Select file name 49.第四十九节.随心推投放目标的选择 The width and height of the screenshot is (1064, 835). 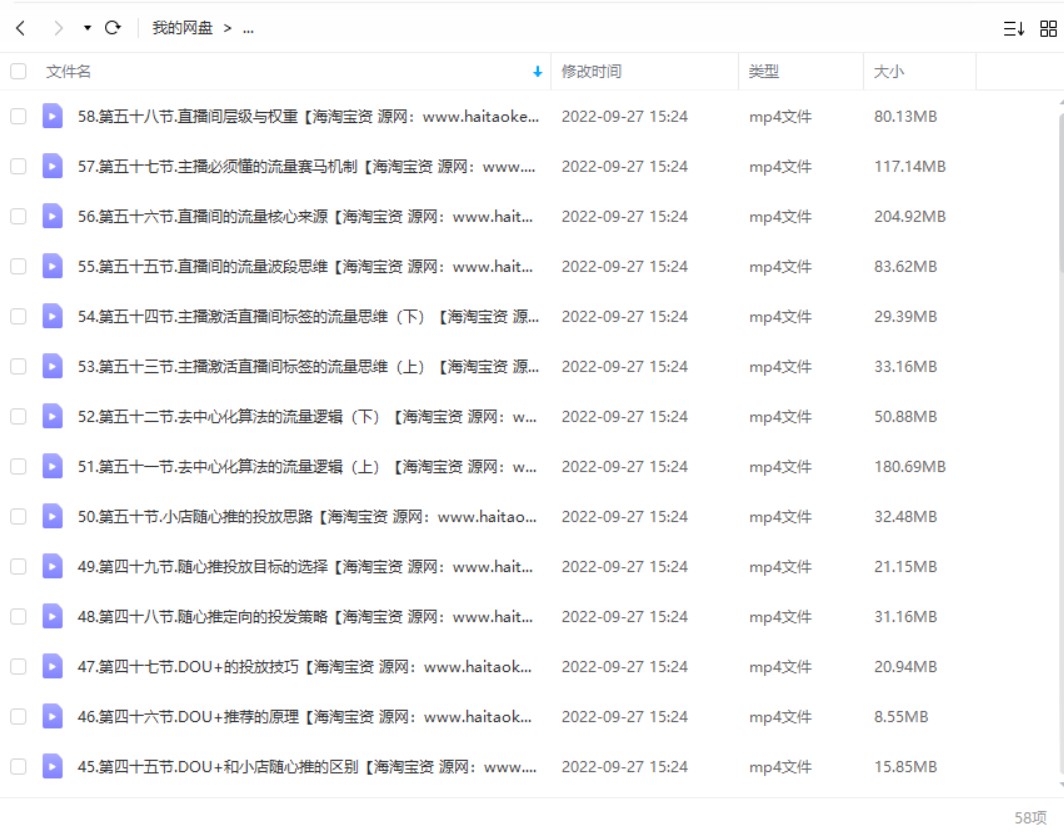[x=305, y=566]
